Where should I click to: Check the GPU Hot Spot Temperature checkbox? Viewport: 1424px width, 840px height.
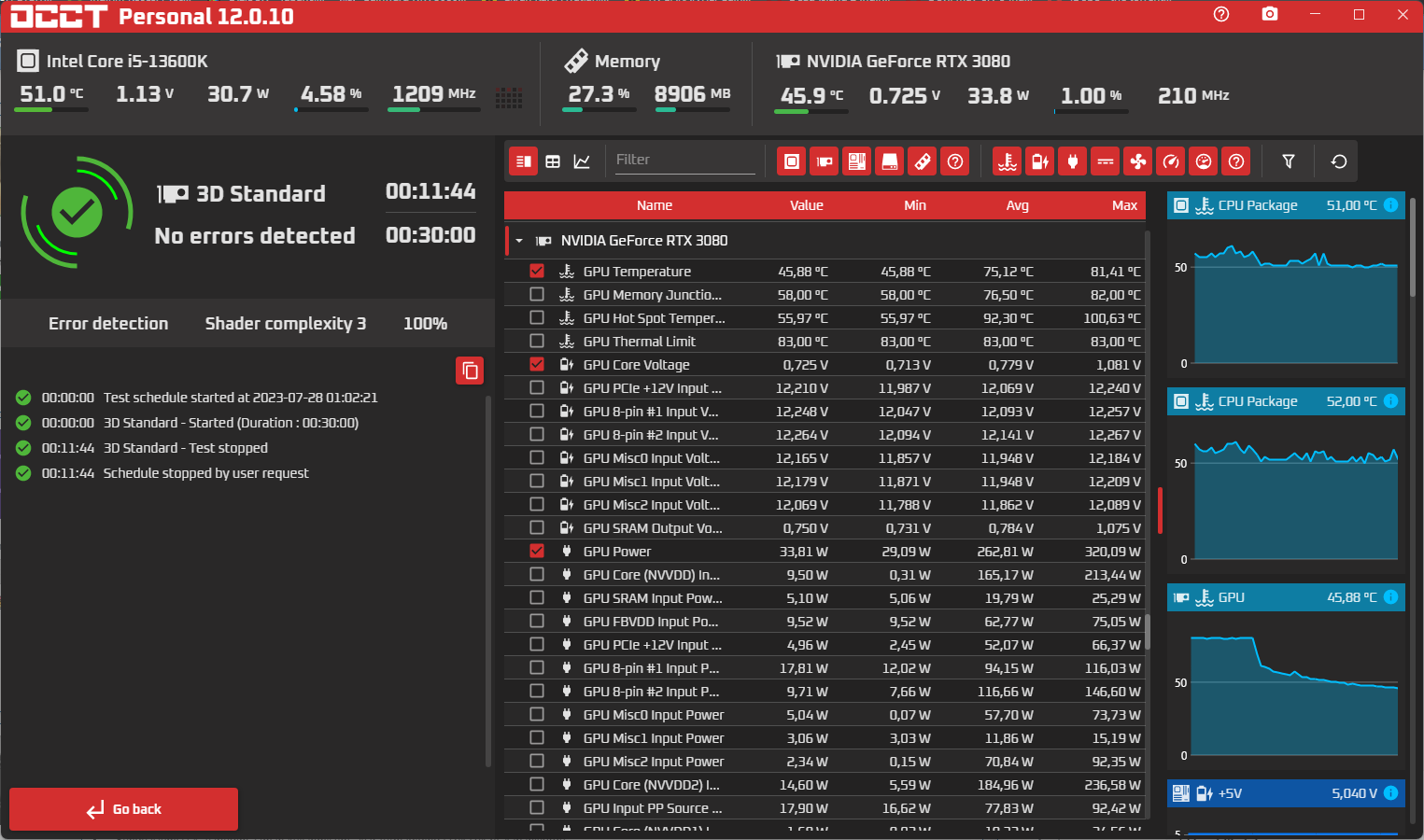pyautogui.click(x=537, y=317)
